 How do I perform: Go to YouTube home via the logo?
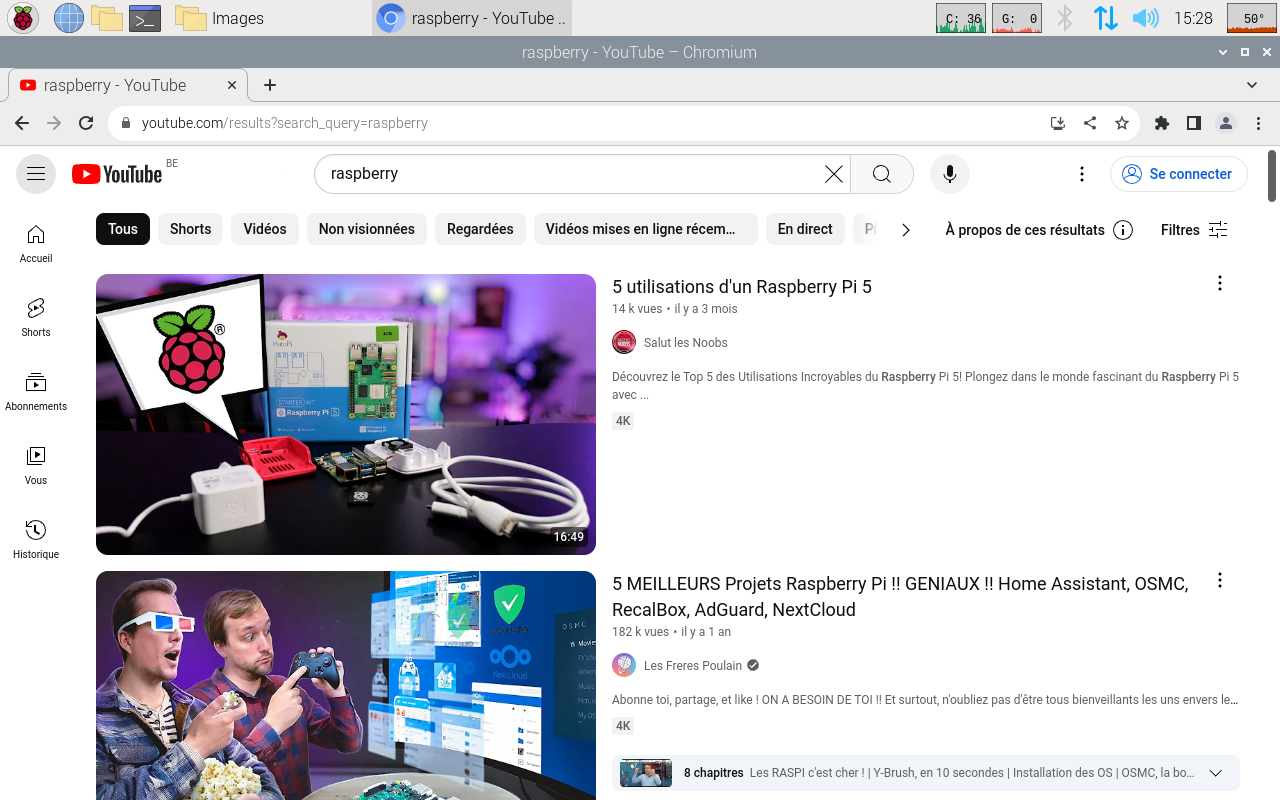coord(117,174)
